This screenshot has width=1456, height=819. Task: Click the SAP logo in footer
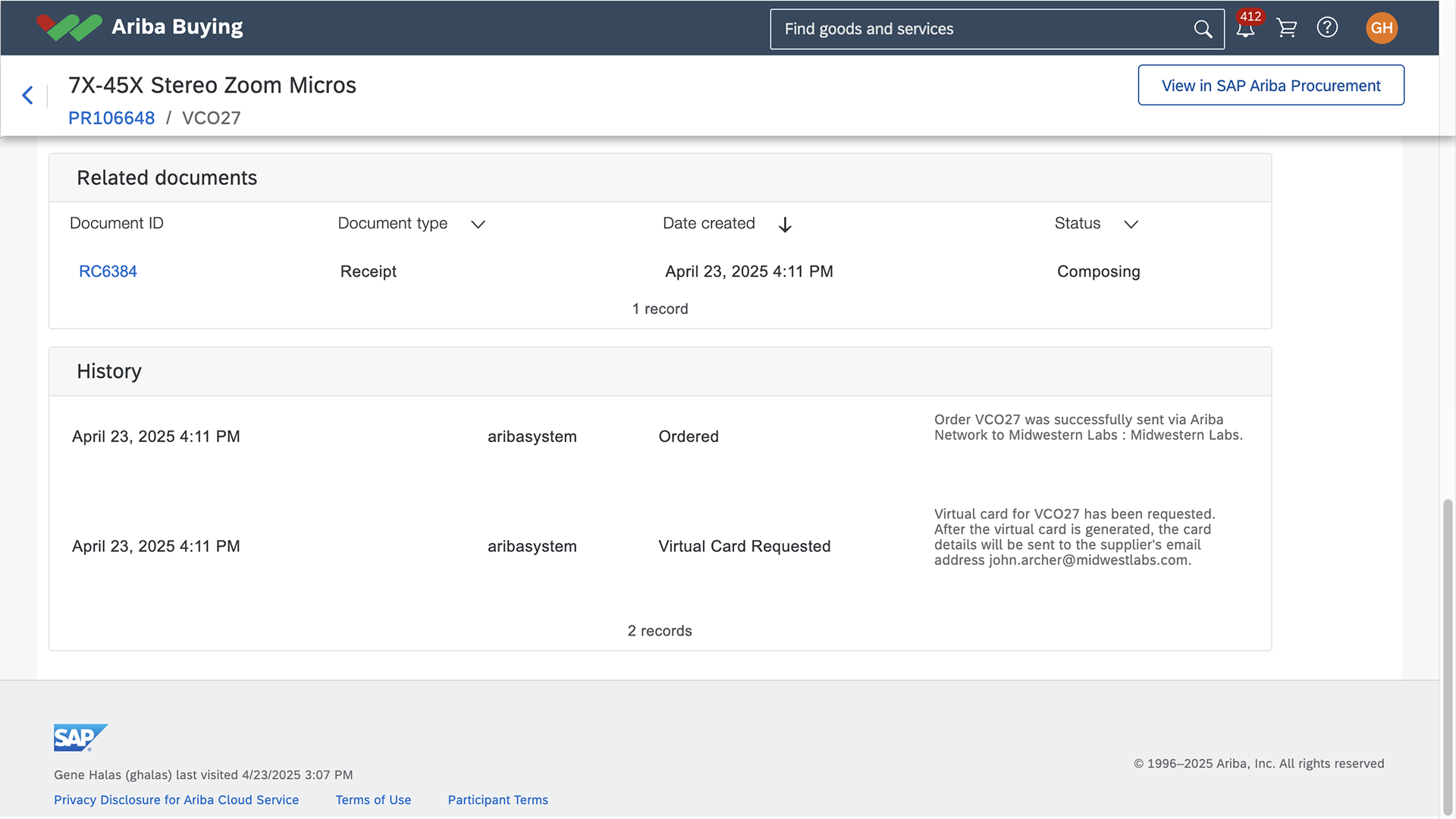(x=80, y=737)
